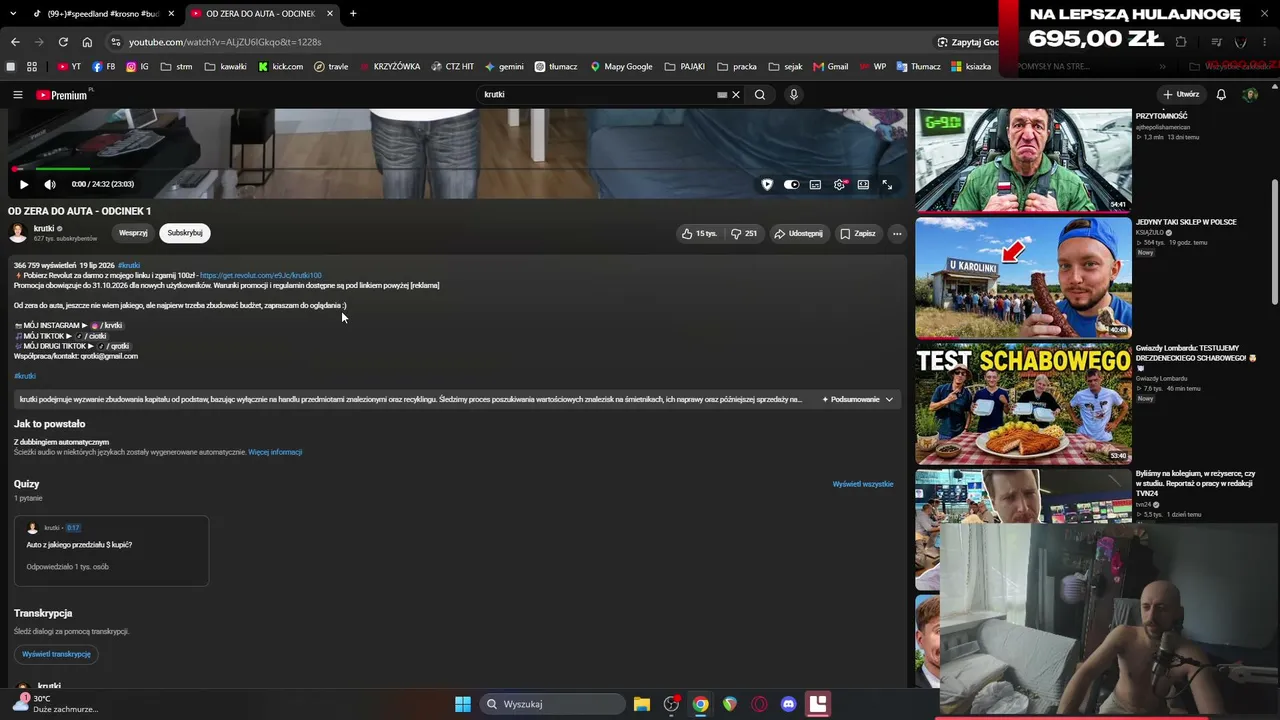The image size is (1280, 720).
Task: Subscribe via the Subskrybuj button
Action: click(x=185, y=233)
